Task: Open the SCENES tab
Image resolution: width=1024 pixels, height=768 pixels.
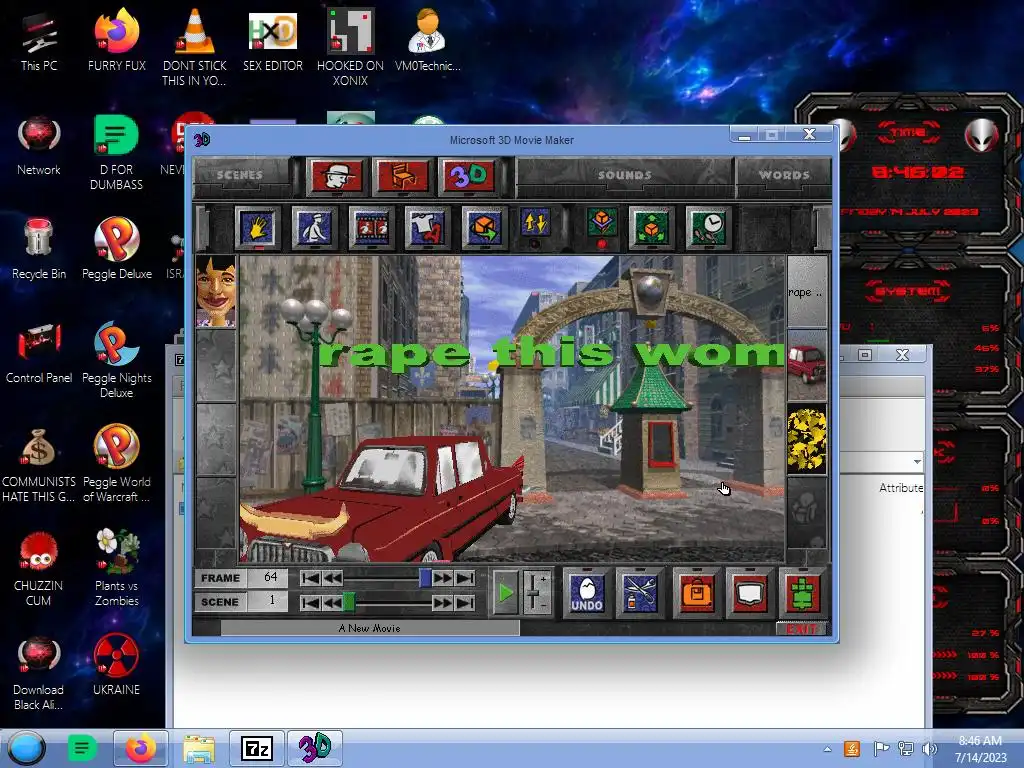Action: [240, 175]
